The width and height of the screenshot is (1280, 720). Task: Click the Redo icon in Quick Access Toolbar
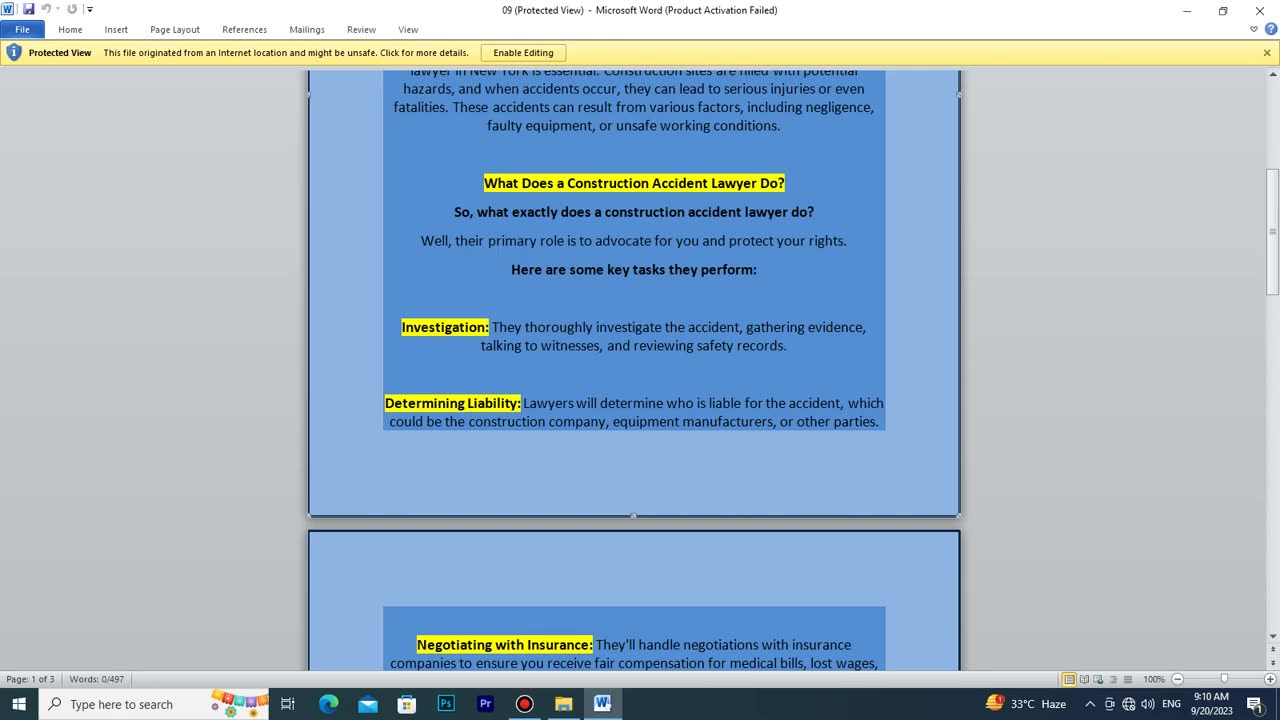pyautogui.click(x=72, y=10)
